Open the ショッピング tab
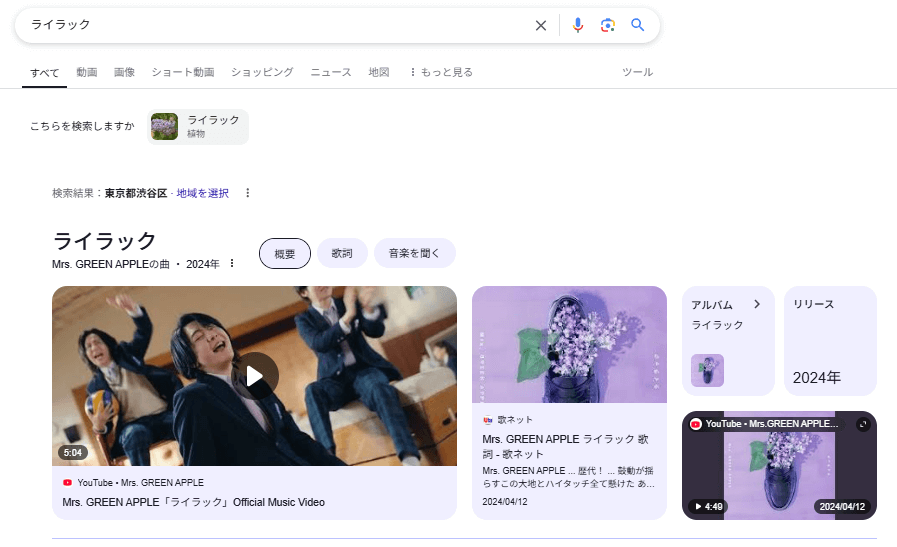Image resolution: width=897 pixels, height=547 pixels. [262, 72]
